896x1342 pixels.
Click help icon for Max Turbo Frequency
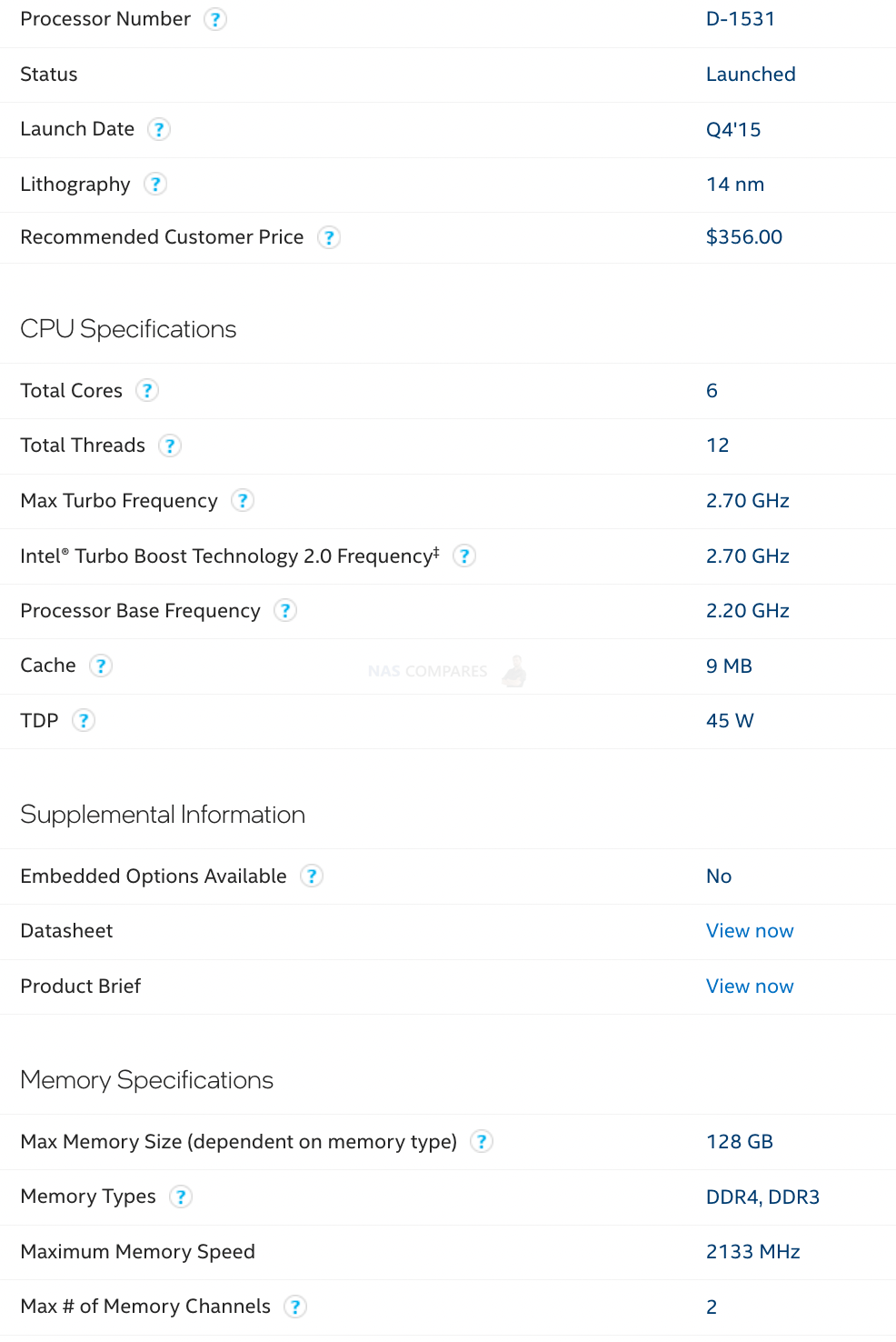[243, 501]
